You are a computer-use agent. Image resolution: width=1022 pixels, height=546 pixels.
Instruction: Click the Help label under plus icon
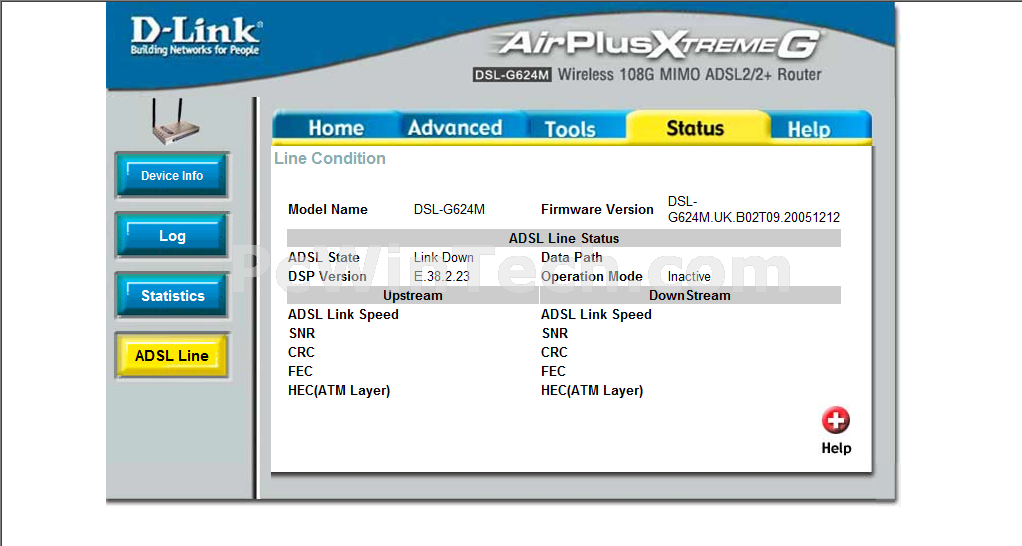tap(836, 448)
